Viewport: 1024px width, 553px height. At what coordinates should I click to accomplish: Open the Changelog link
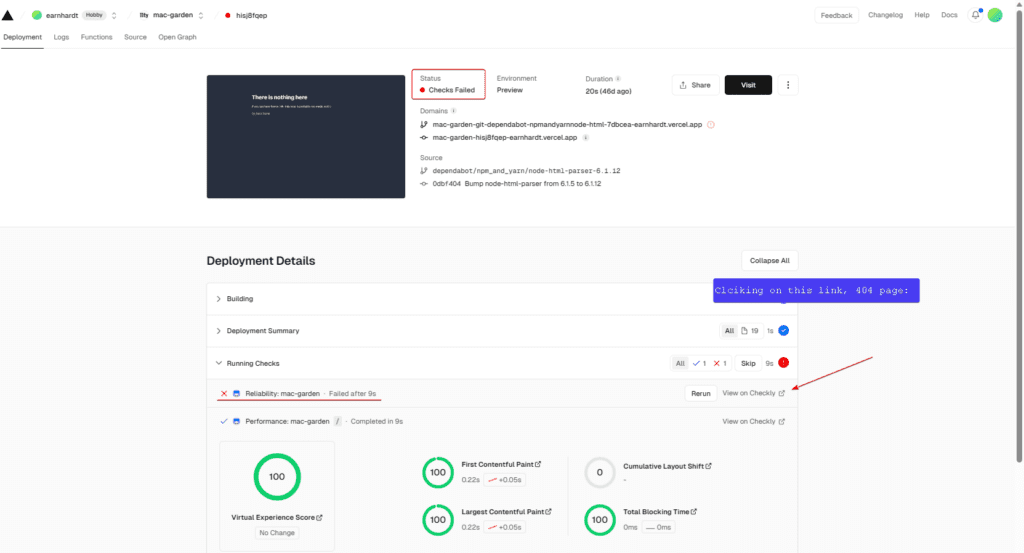pos(885,15)
